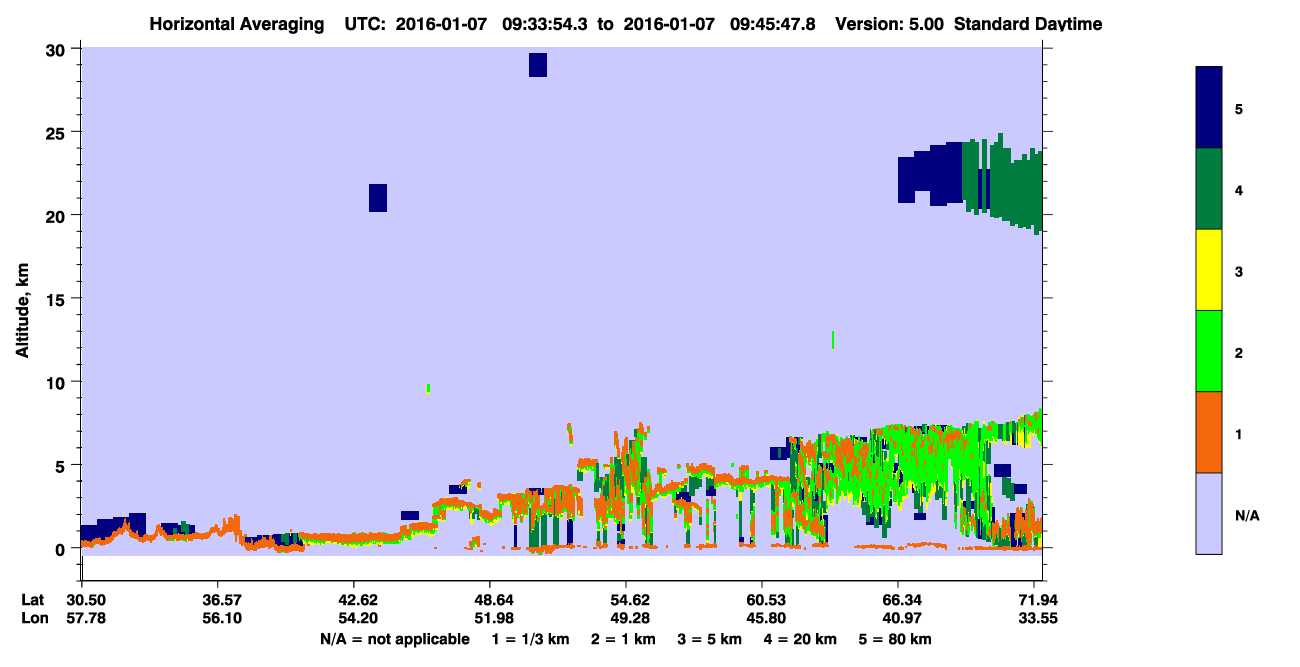This screenshot has width=1300, height=667.
Task: Click 'Standard Daytime' in the title
Action: point(1027,24)
